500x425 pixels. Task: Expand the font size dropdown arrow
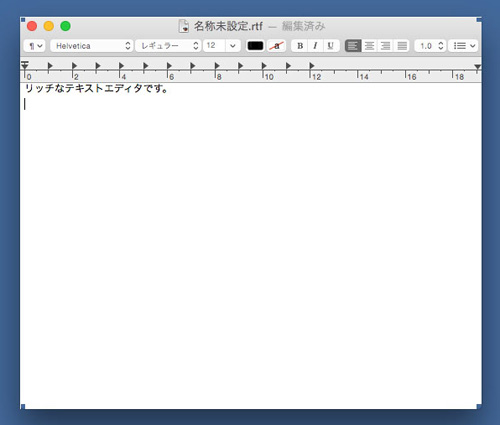233,46
